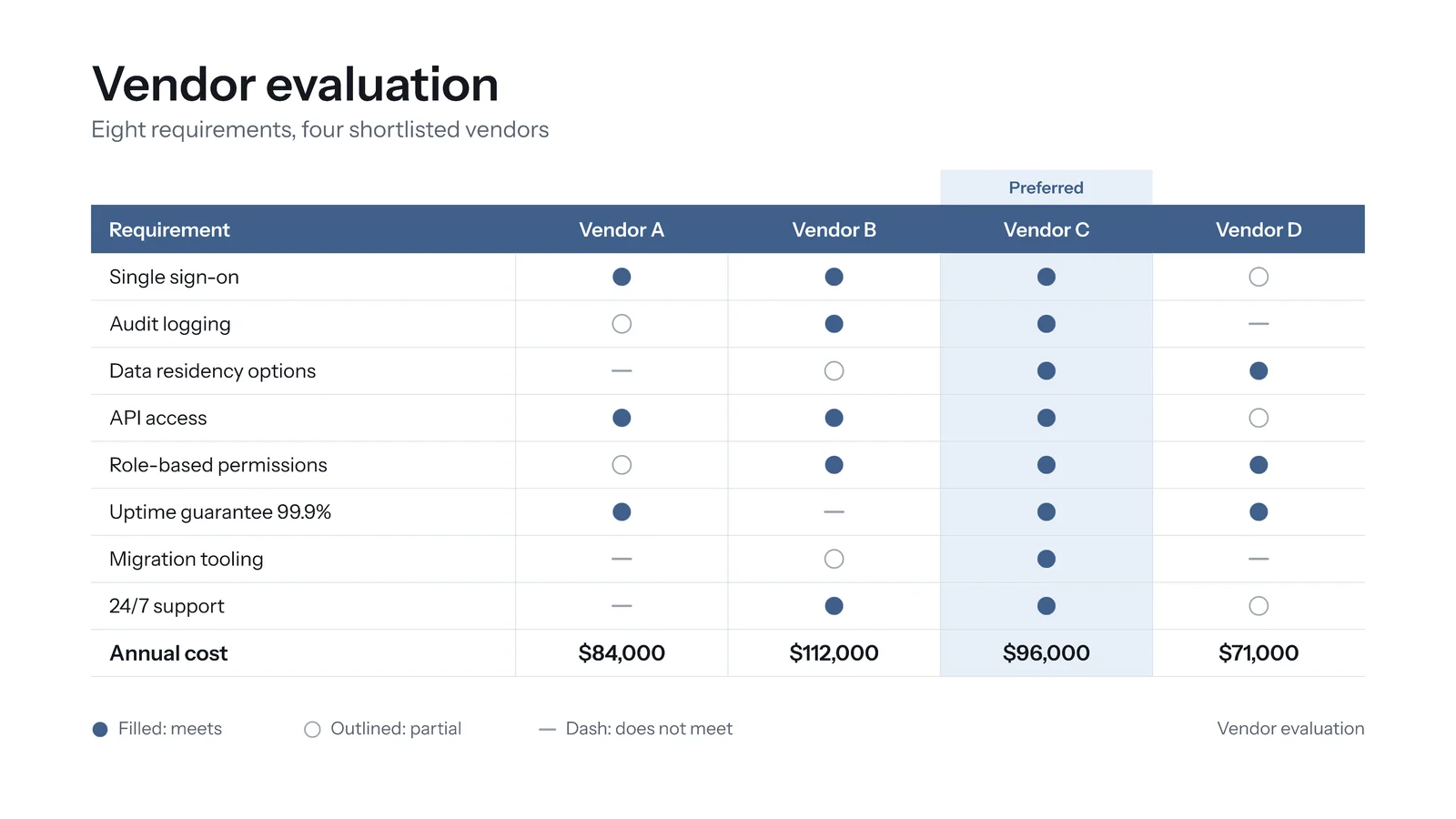Click the Vendor evaluation slide title
The height and width of the screenshot is (819, 1456).
[295, 85]
